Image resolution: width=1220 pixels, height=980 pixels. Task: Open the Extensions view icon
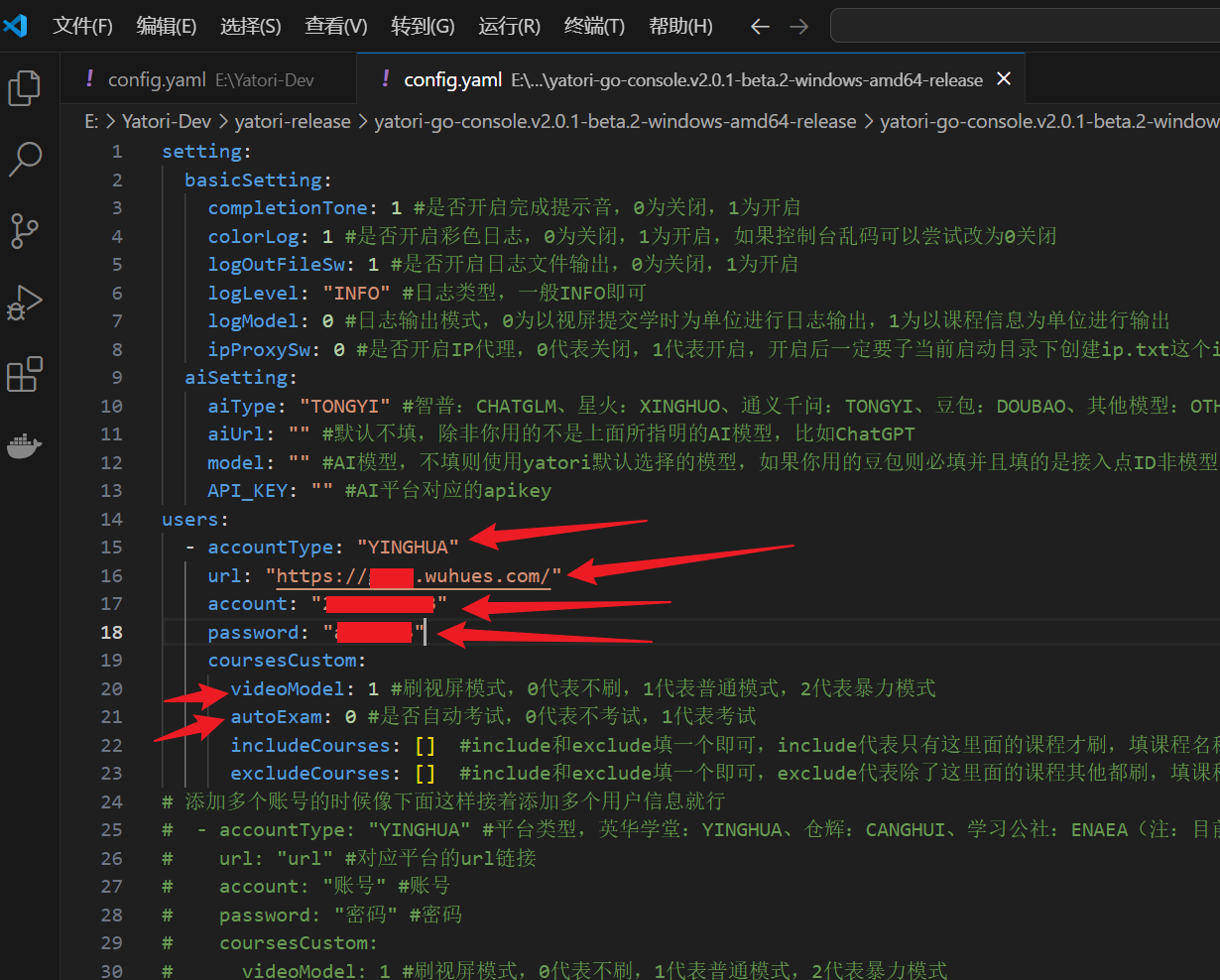tap(25, 375)
